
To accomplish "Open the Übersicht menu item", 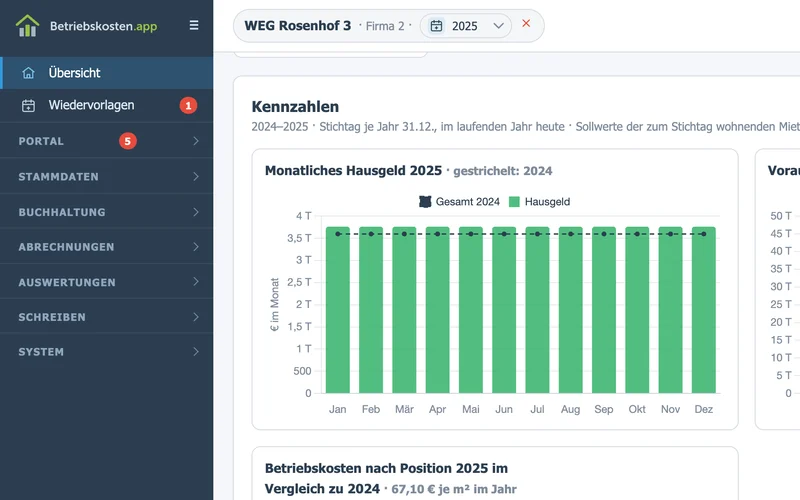I will click(107, 73).
